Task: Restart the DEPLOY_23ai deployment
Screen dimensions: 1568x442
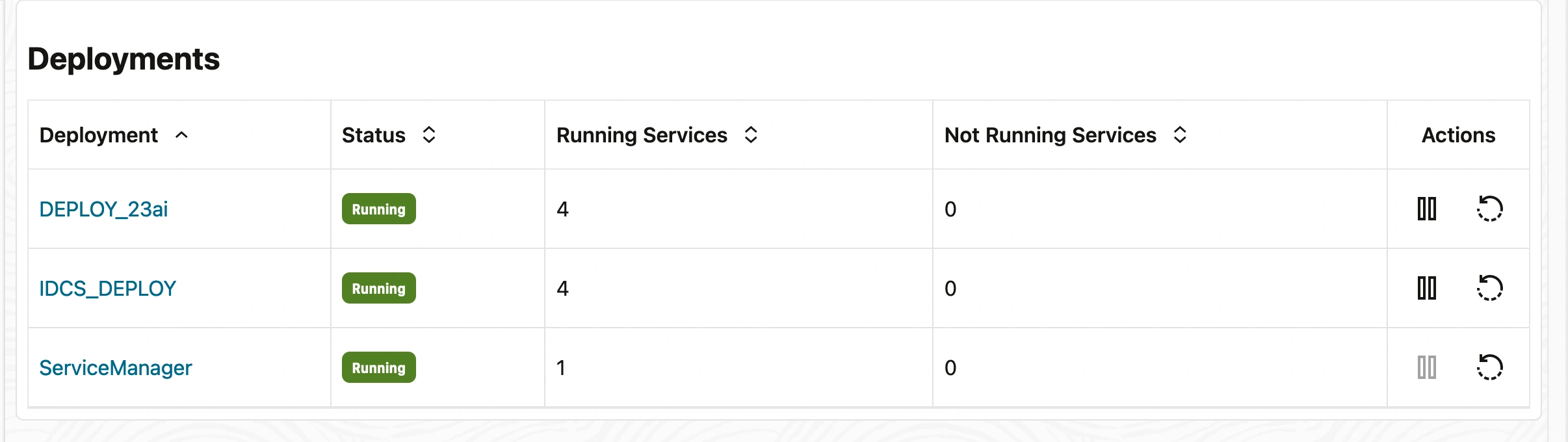Action: tap(1489, 209)
